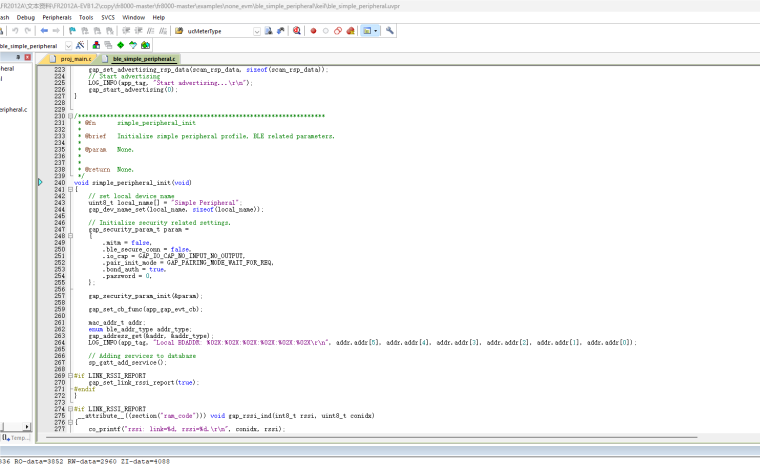Click the Configuration wrench icon
The image size is (760, 467).
tap(390, 31)
